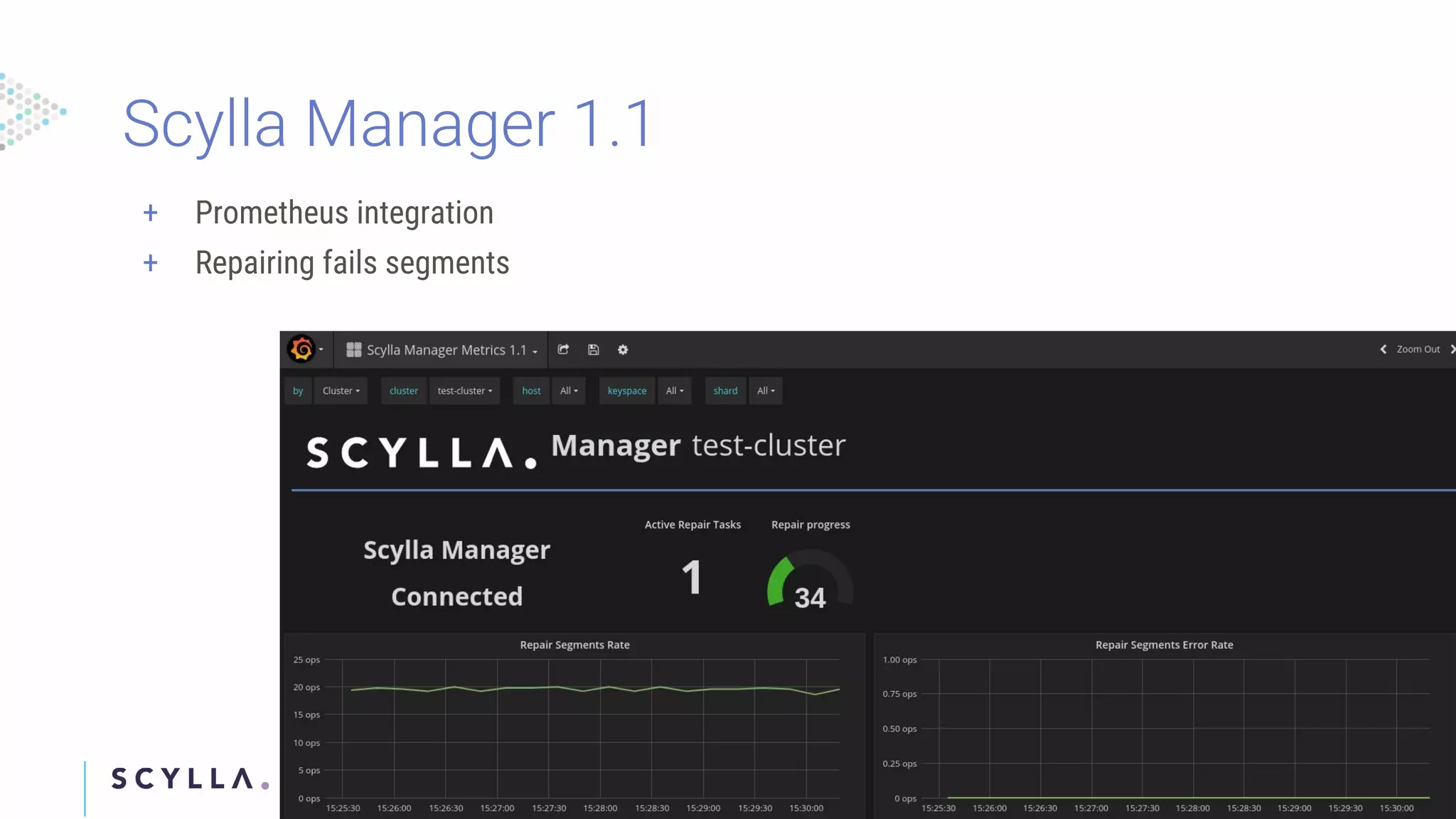Open the 'by' Cluster dropdown
This screenshot has width=1456, height=819.
point(341,390)
